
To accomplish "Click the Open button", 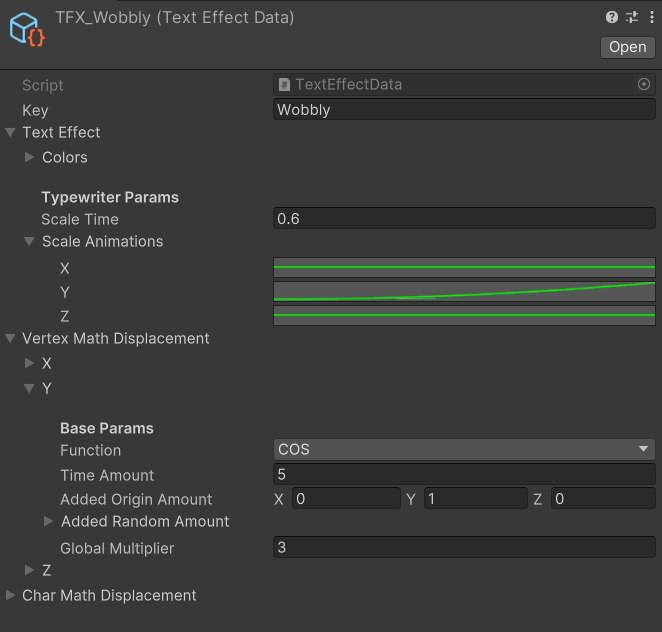I will pyautogui.click(x=627, y=47).
